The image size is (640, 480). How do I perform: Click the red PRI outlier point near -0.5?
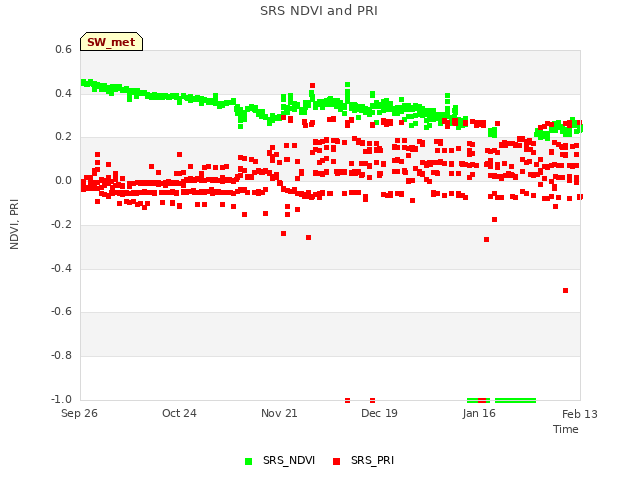565,291
